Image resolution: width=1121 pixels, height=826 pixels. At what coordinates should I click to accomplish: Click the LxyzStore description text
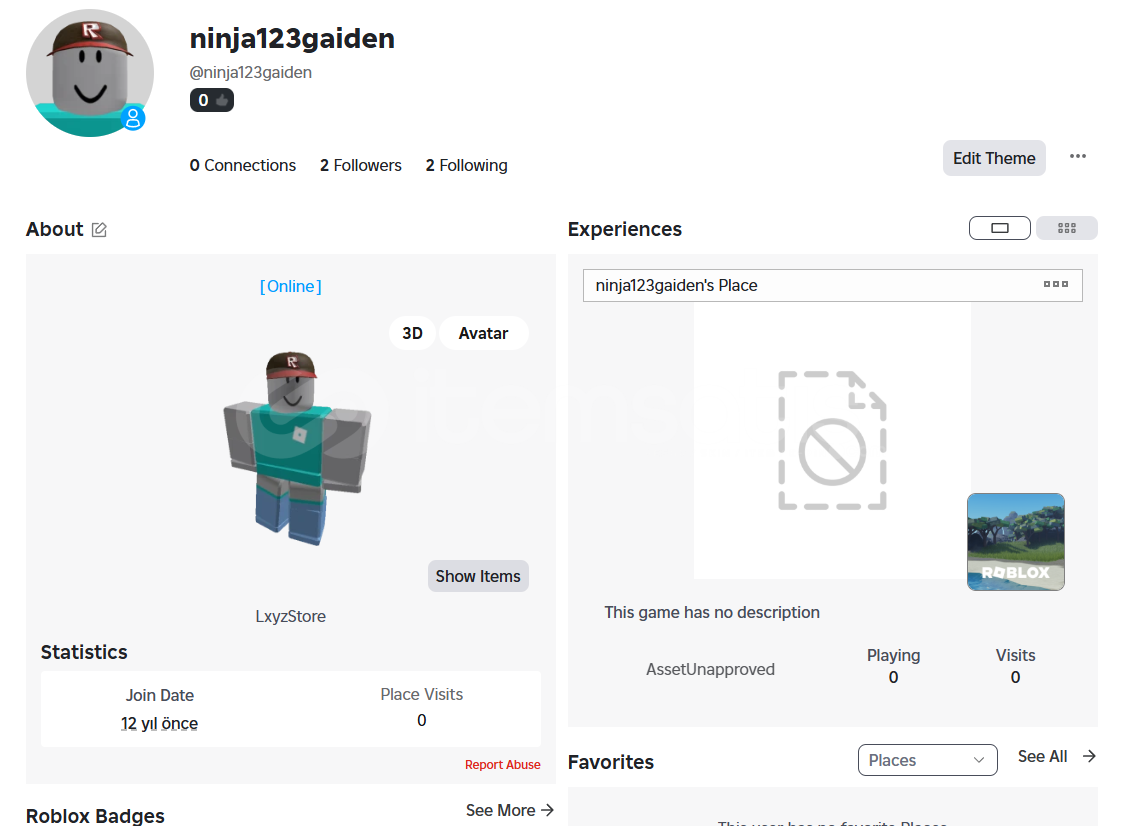(x=290, y=616)
